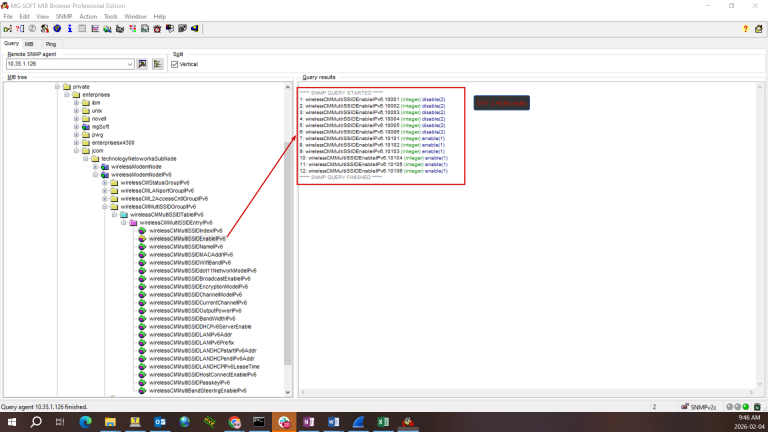
Task: Select wirelessCMMultiSSIDEnableIPv6 in MIB tree
Action: pyautogui.click(x=187, y=239)
